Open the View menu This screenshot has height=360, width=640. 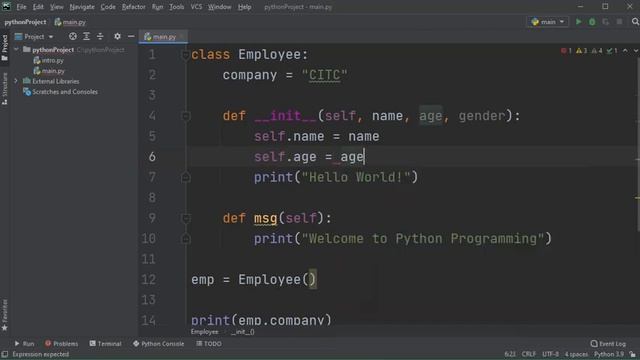(56, 7)
